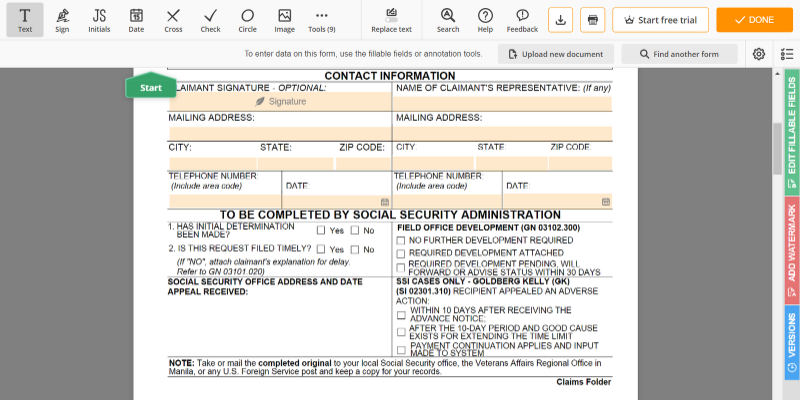800x400 pixels.
Task: Select the Image tool
Action: [x=285, y=20]
